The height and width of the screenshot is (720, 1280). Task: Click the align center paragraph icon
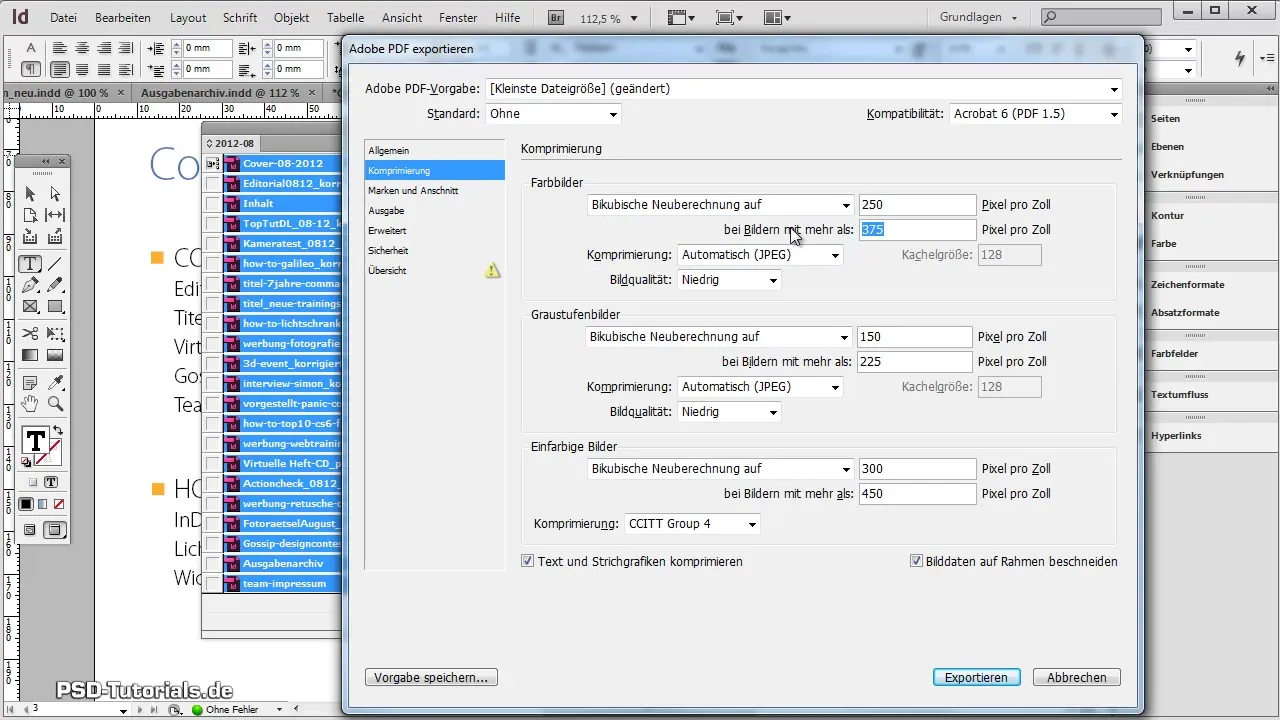[x=82, y=49]
